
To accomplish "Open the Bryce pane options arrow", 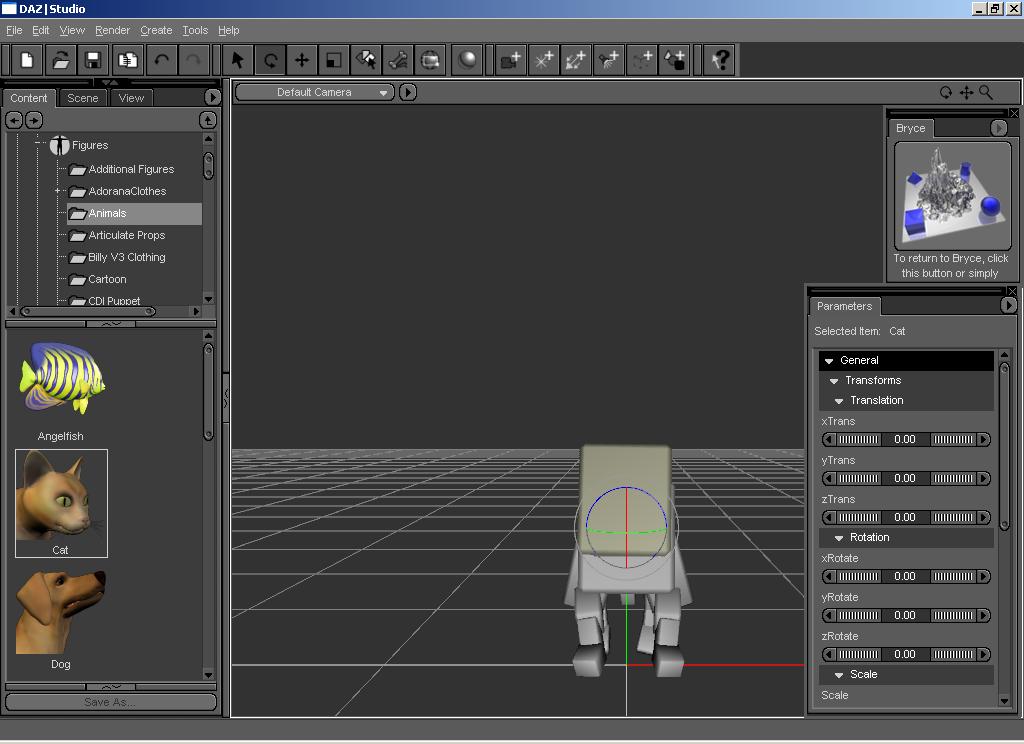I will (x=999, y=128).
